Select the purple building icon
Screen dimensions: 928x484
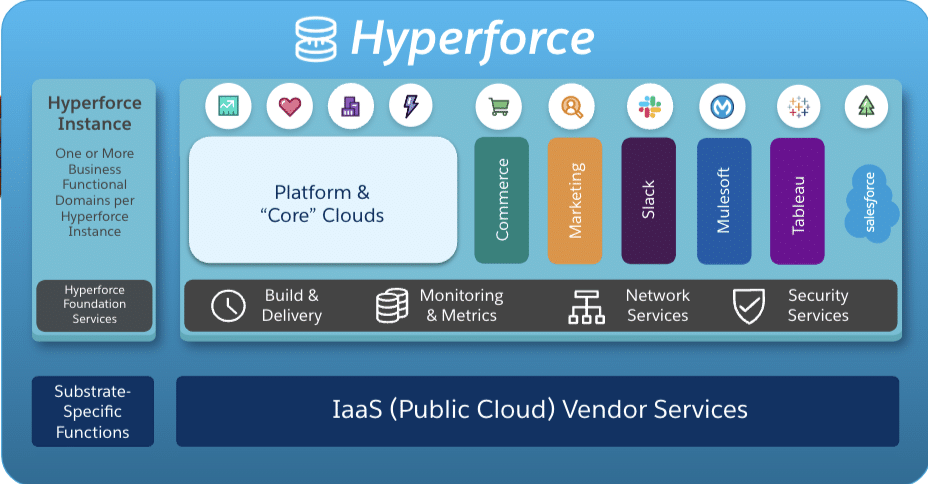click(x=350, y=106)
